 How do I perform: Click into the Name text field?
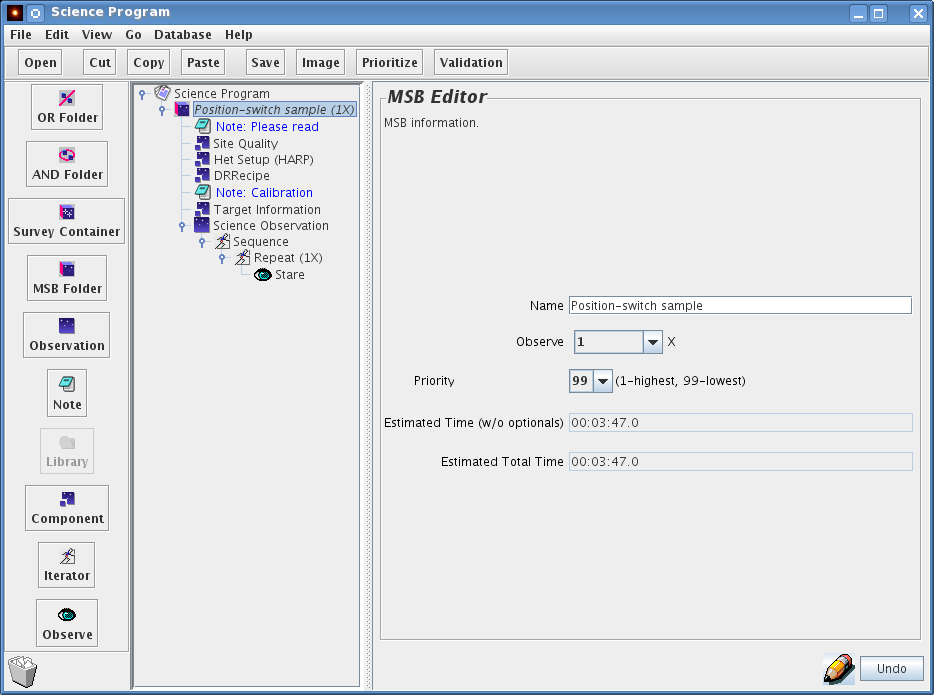739,306
